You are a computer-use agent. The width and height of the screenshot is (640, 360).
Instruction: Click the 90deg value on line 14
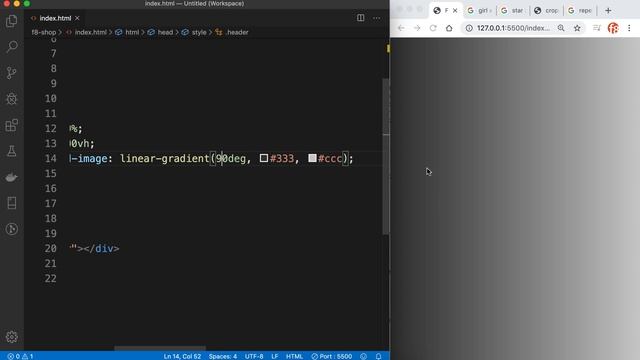coord(231,158)
